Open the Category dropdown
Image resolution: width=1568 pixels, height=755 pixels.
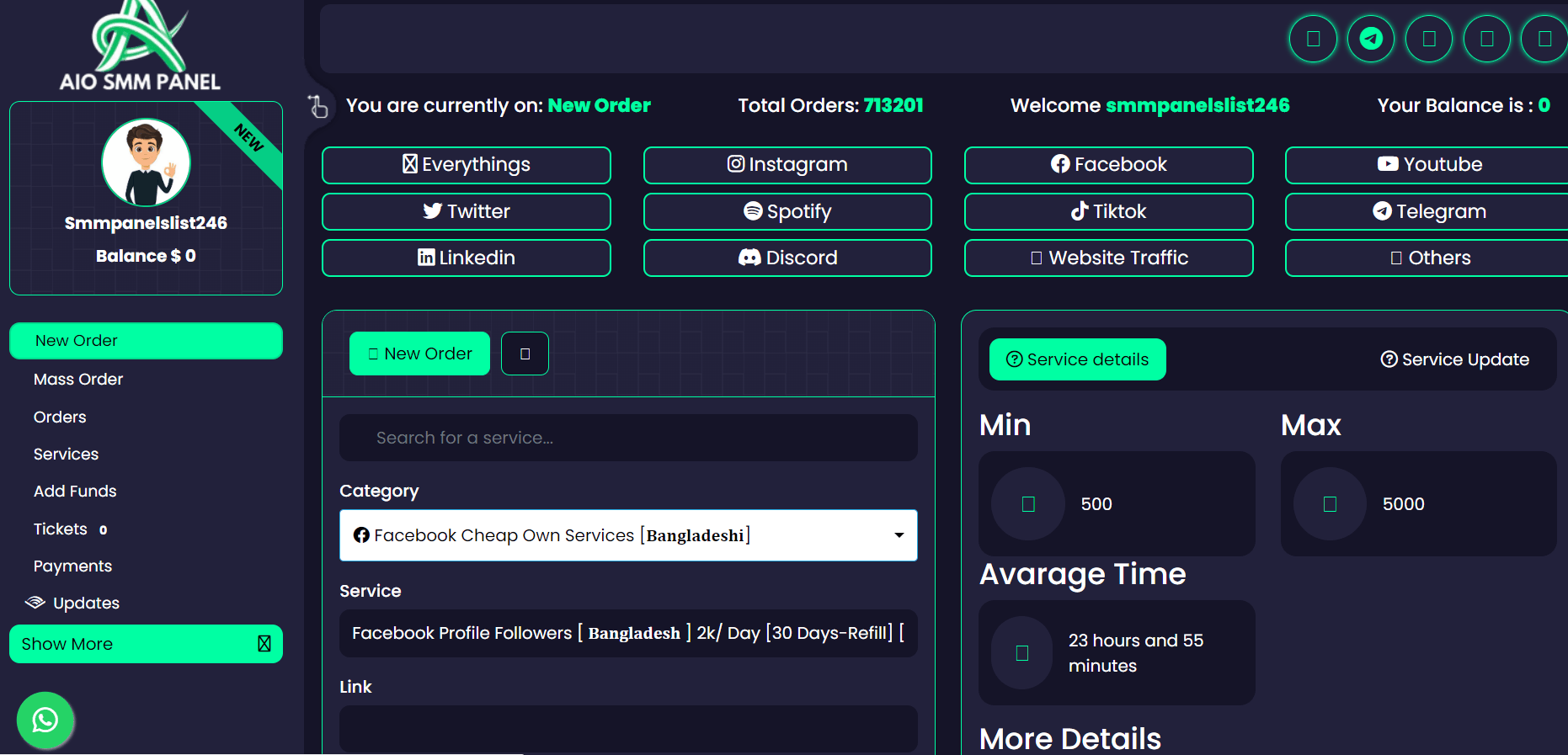[627, 535]
